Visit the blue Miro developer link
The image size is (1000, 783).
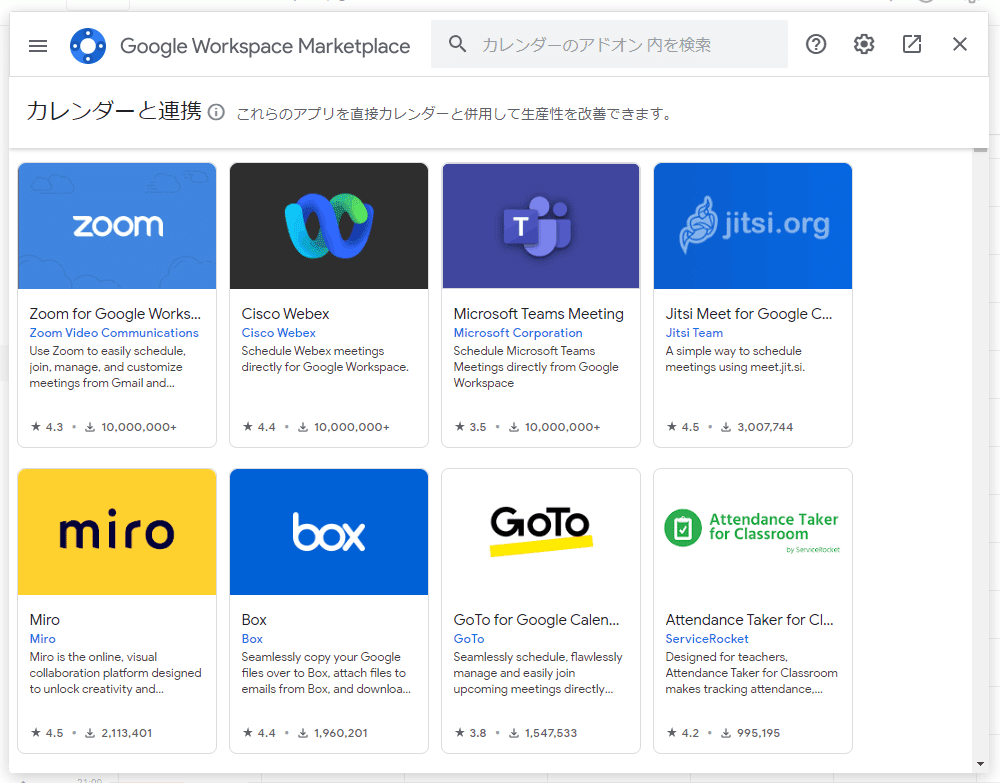pyautogui.click(x=43, y=639)
